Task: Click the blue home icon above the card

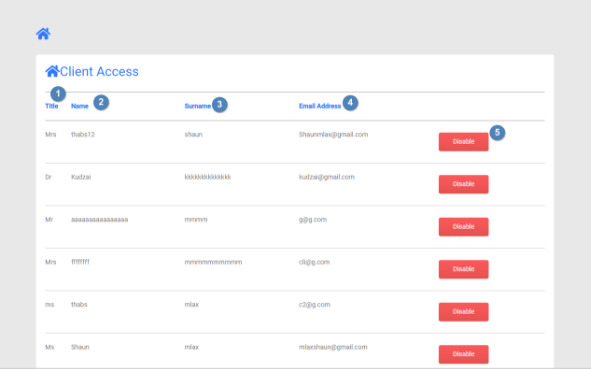Action: (43, 34)
